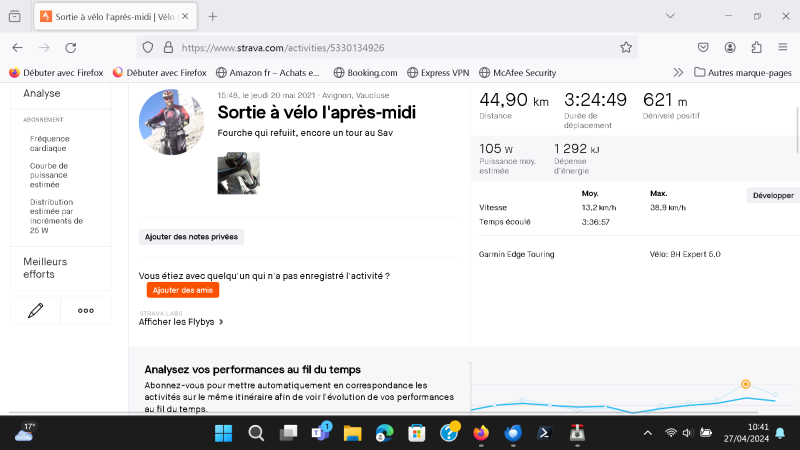
Task: Open the Firefox account icon
Action: click(x=730, y=47)
